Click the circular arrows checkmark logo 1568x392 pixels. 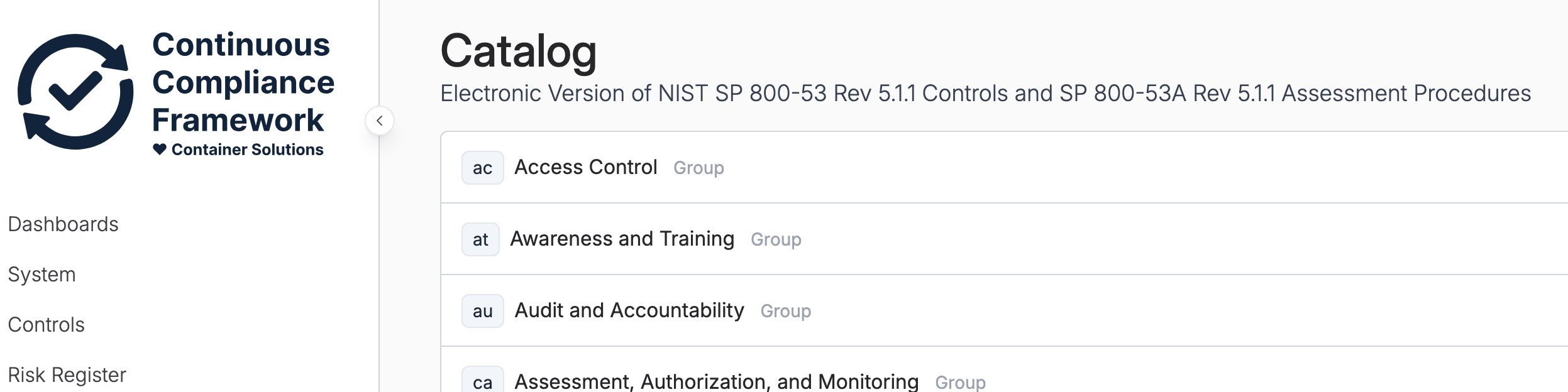(x=75, y=92)
